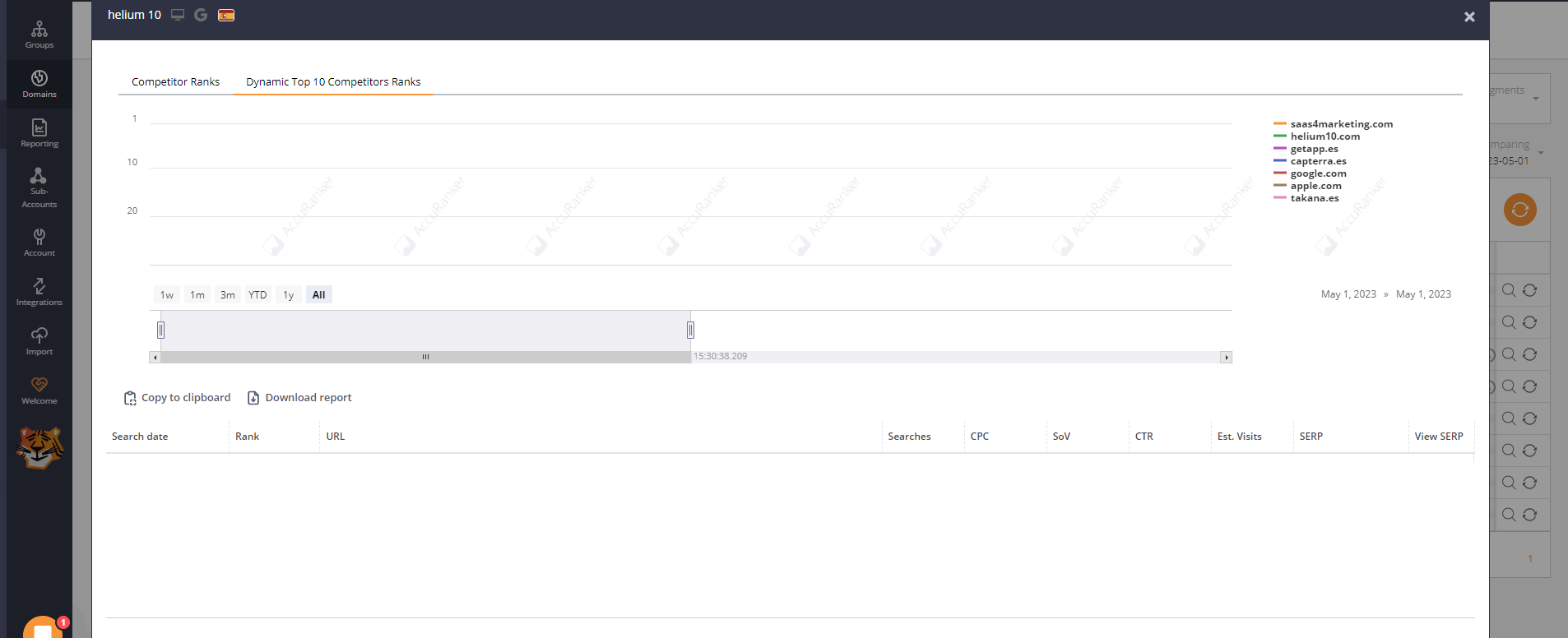Click the tiger avatar icon
The width and height of the screenshot is (1568, 638).
(39, 448)
